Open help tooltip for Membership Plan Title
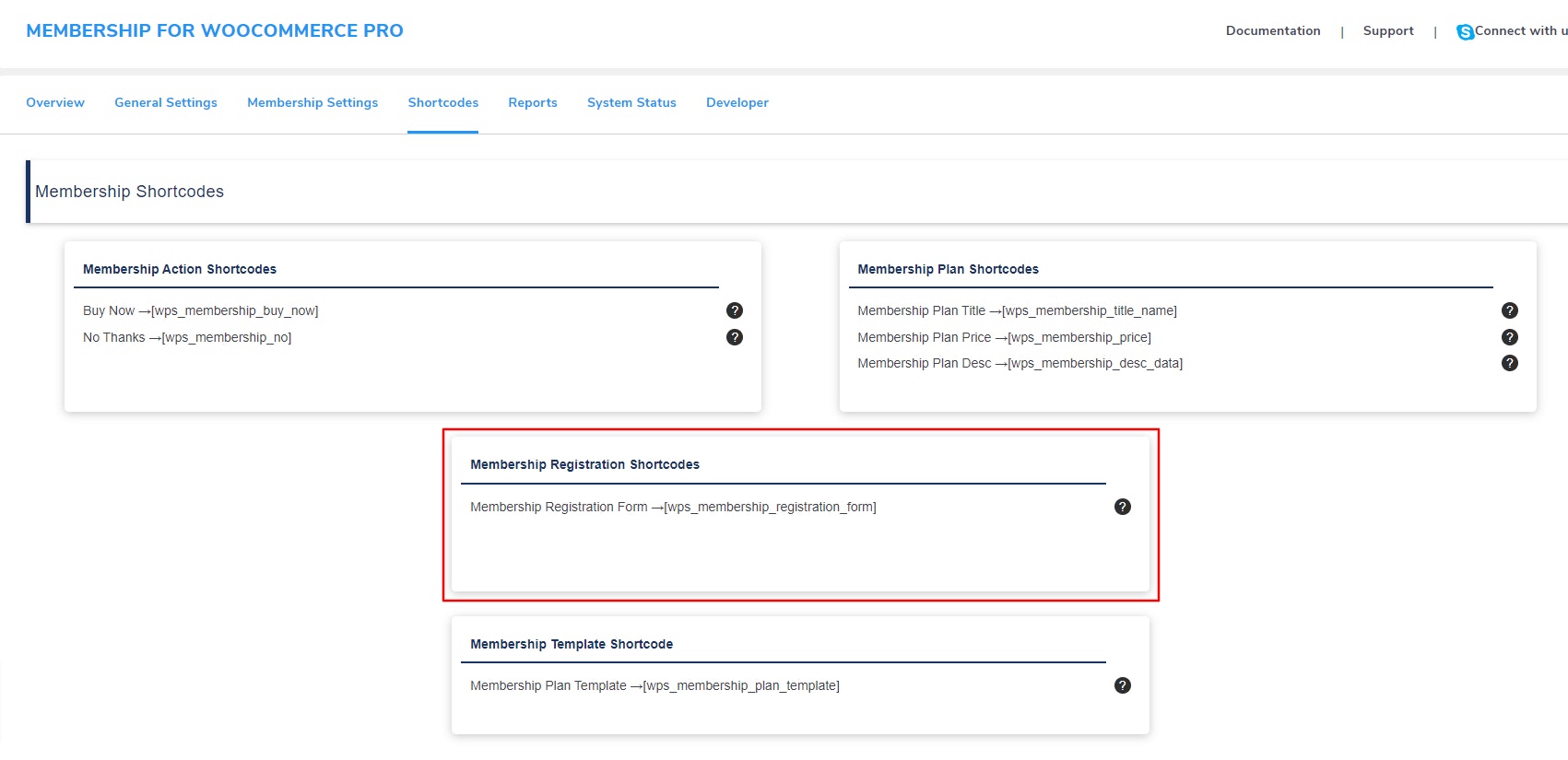 click(1510, 310)
